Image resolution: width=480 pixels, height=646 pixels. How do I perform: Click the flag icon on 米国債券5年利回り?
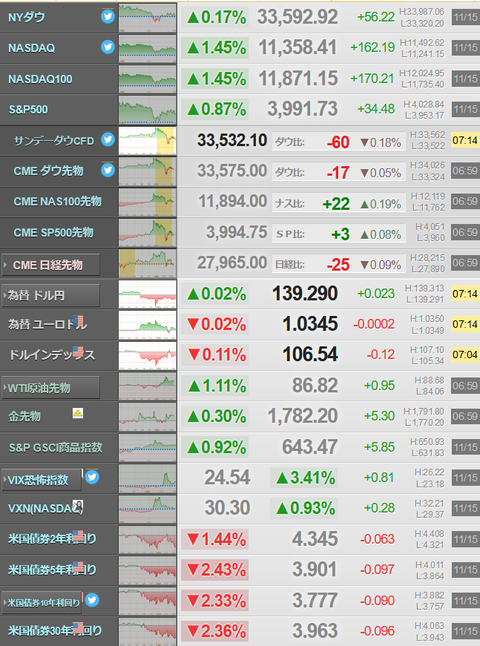coord(78,566)
